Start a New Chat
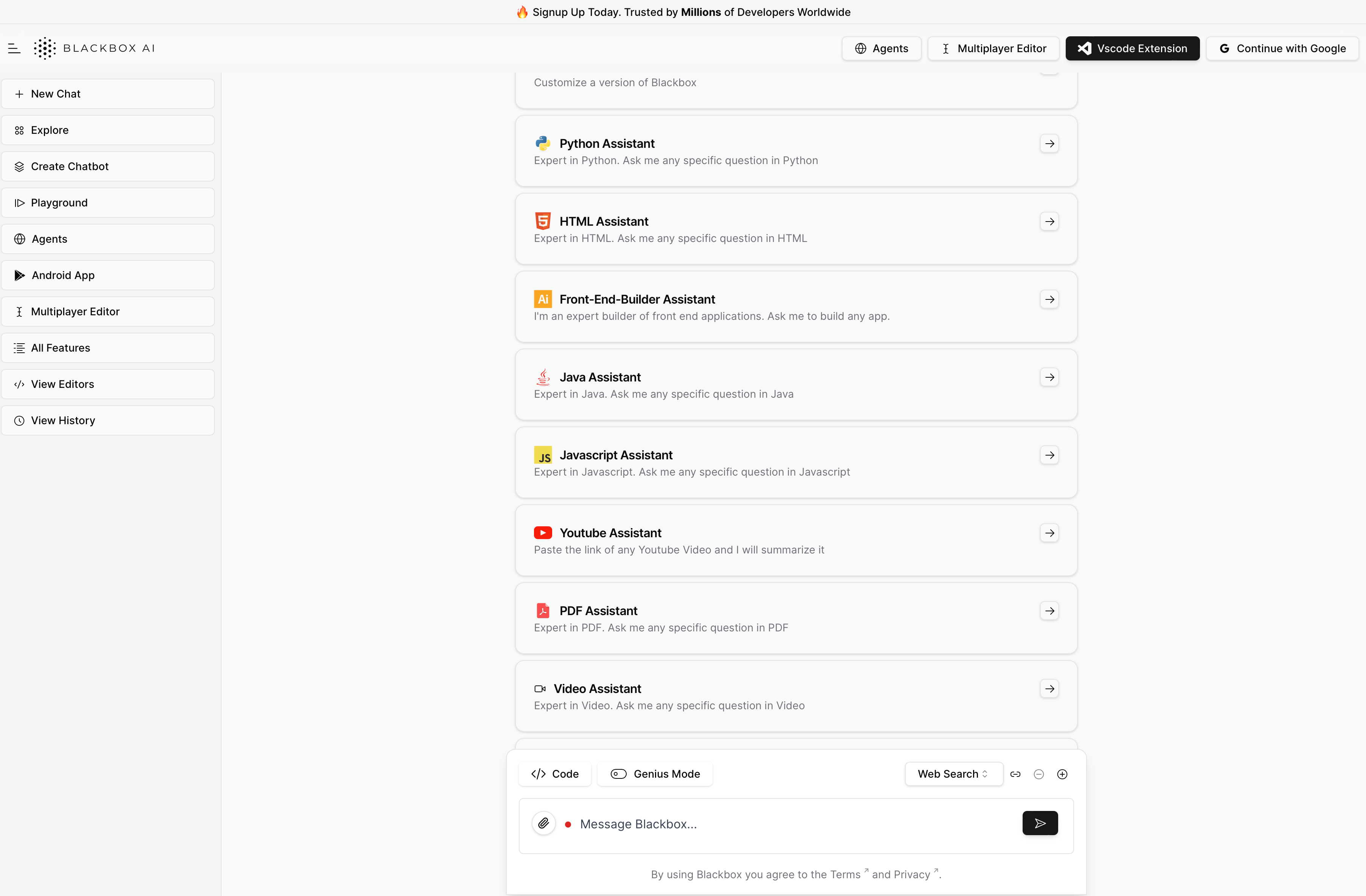 [x=108, y=94]
